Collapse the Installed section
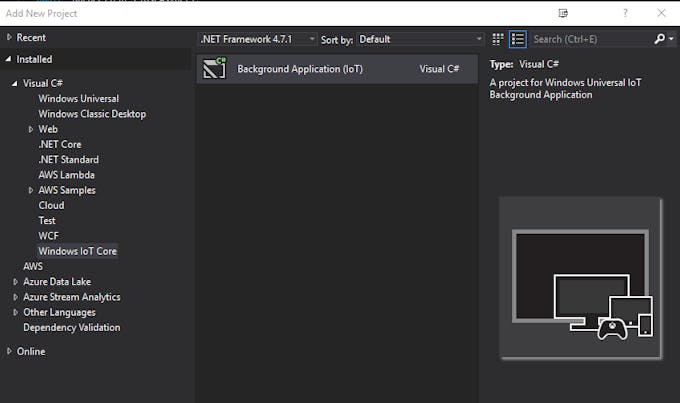The height and width of the screenshot is (403, 680). click(x=8, y=59)
